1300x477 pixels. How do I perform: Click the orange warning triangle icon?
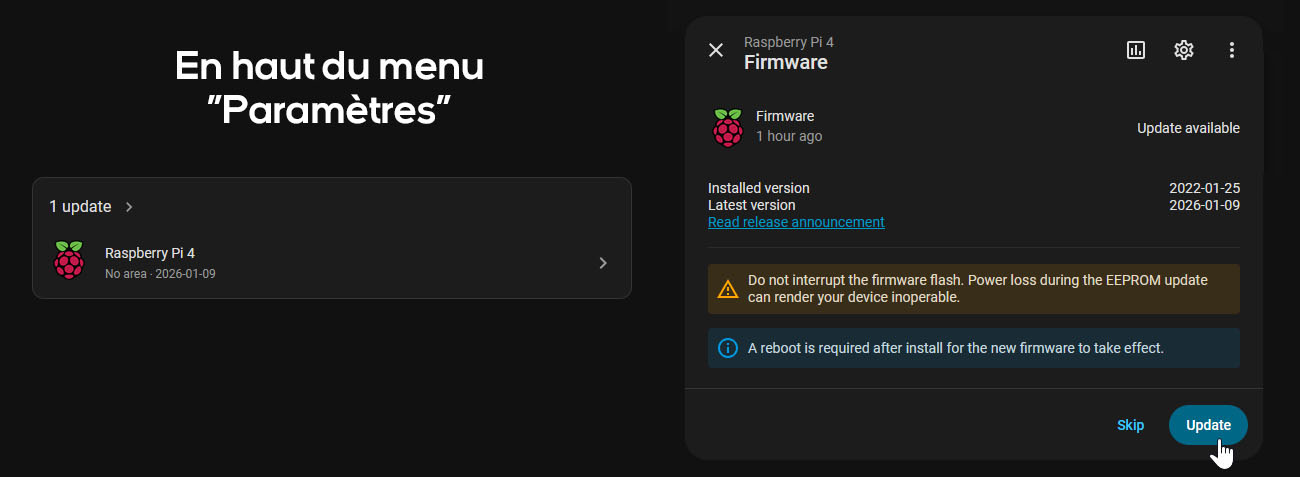pos(728,290)
